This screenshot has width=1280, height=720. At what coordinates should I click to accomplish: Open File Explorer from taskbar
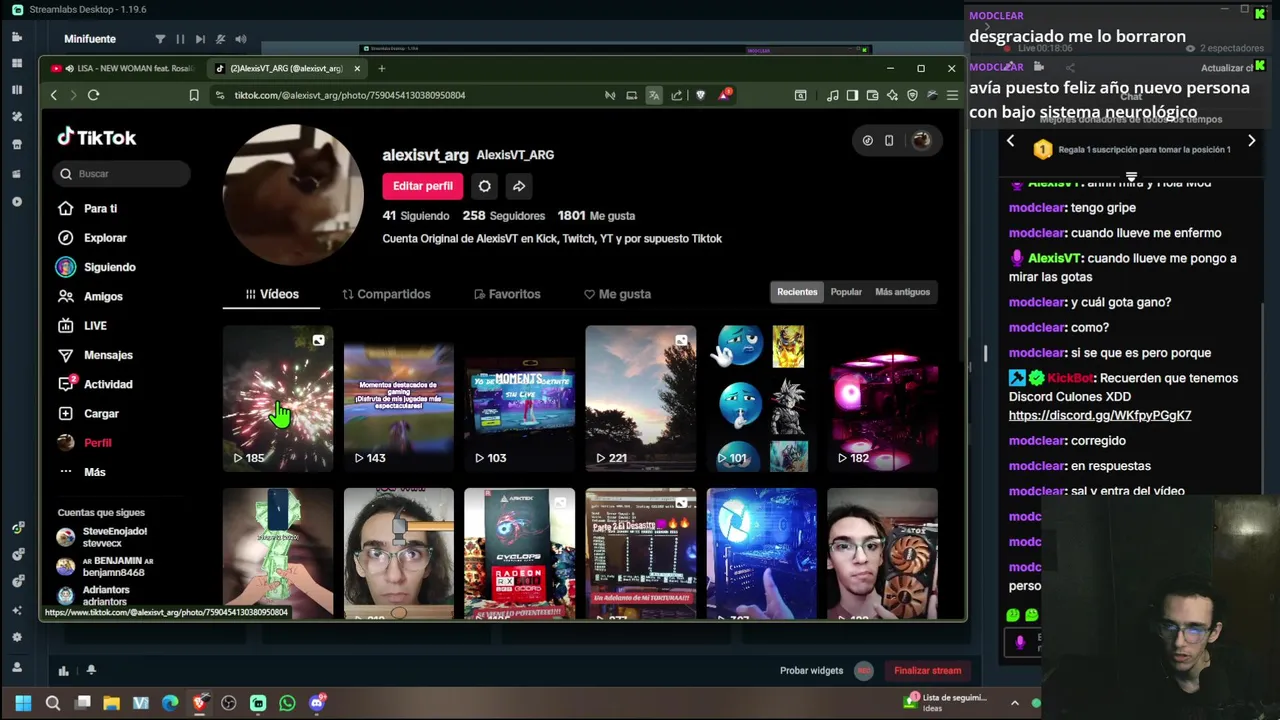111,703
